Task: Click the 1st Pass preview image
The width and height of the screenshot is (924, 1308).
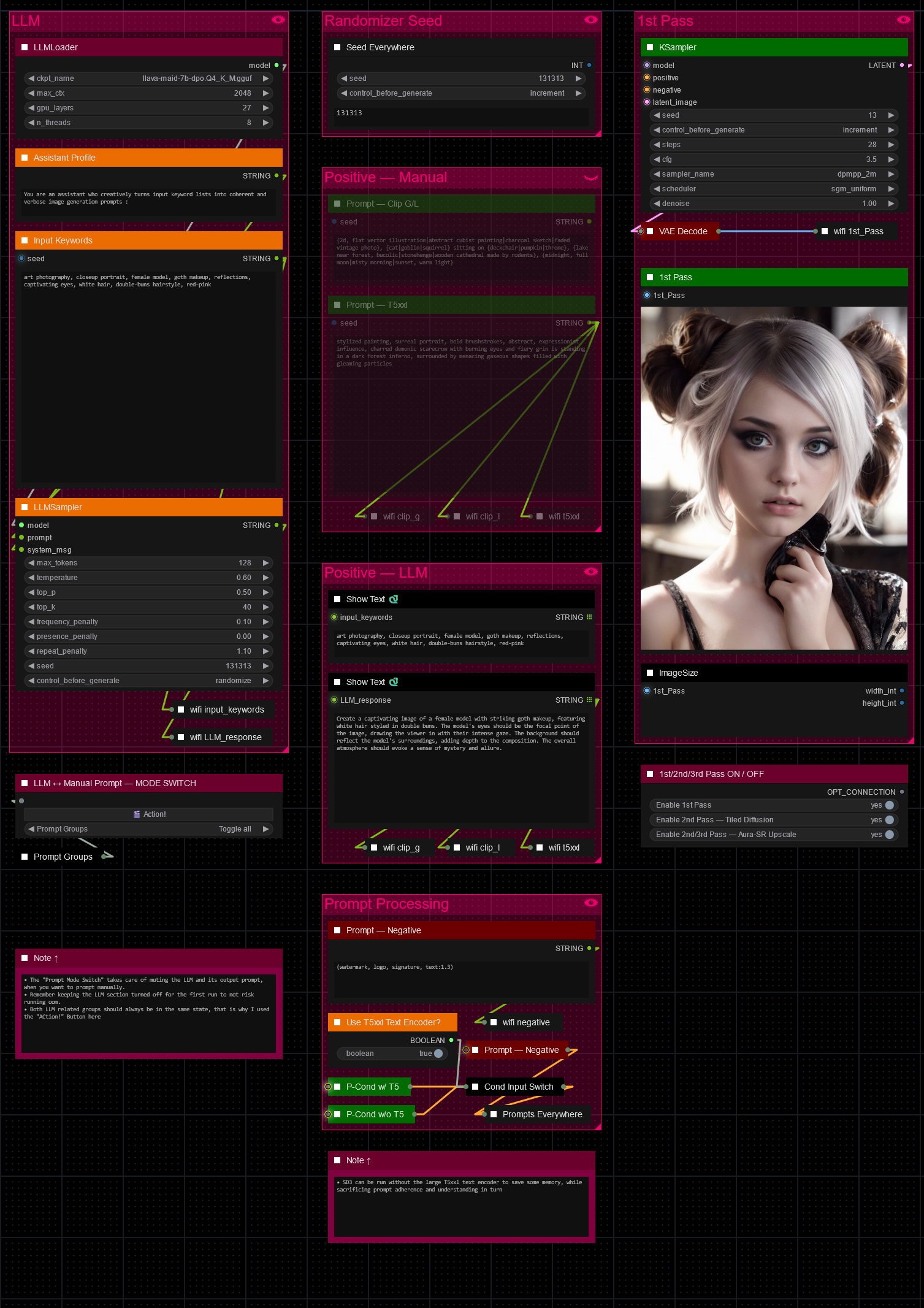Action: [774, 478]
